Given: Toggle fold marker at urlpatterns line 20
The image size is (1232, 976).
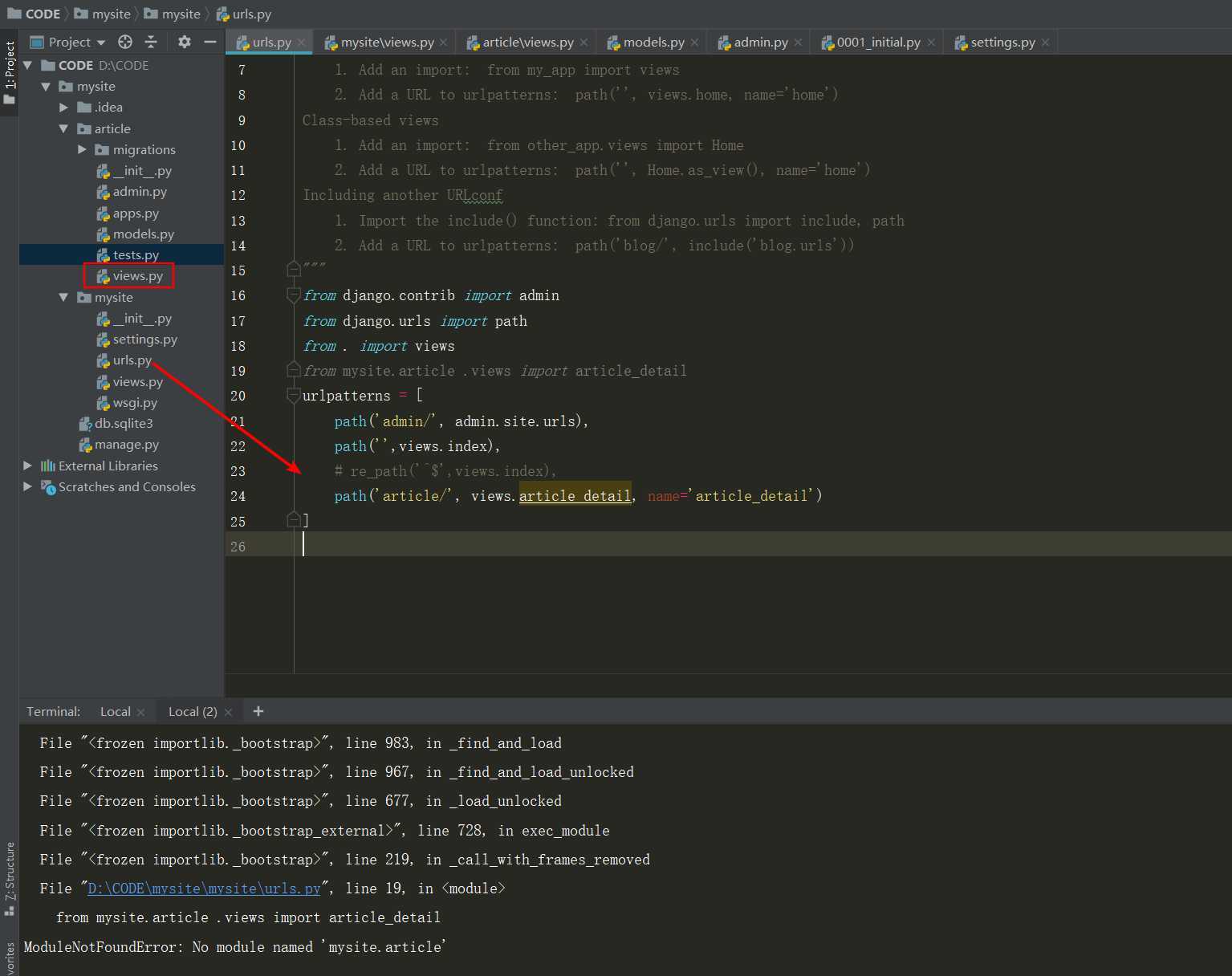Looking at the screenshot, I should 294,396.
